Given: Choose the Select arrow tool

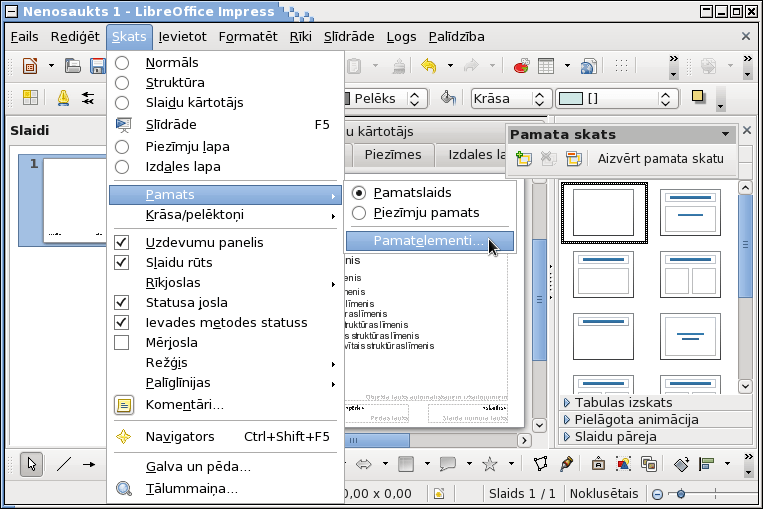Looking at the screenshot, I should point(32,464).
